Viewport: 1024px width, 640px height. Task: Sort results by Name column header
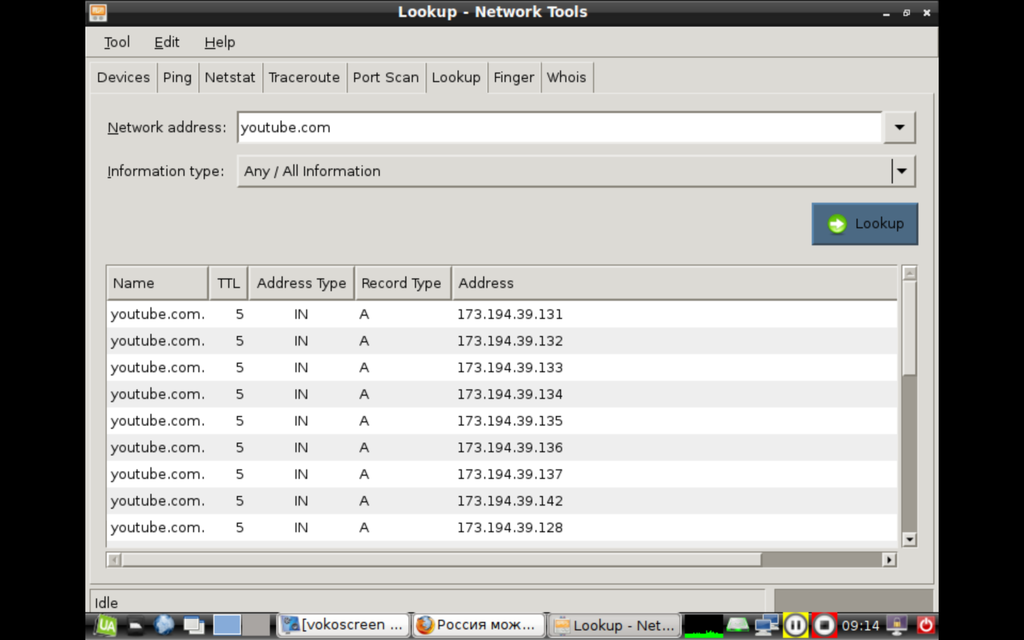coord(157,283)
